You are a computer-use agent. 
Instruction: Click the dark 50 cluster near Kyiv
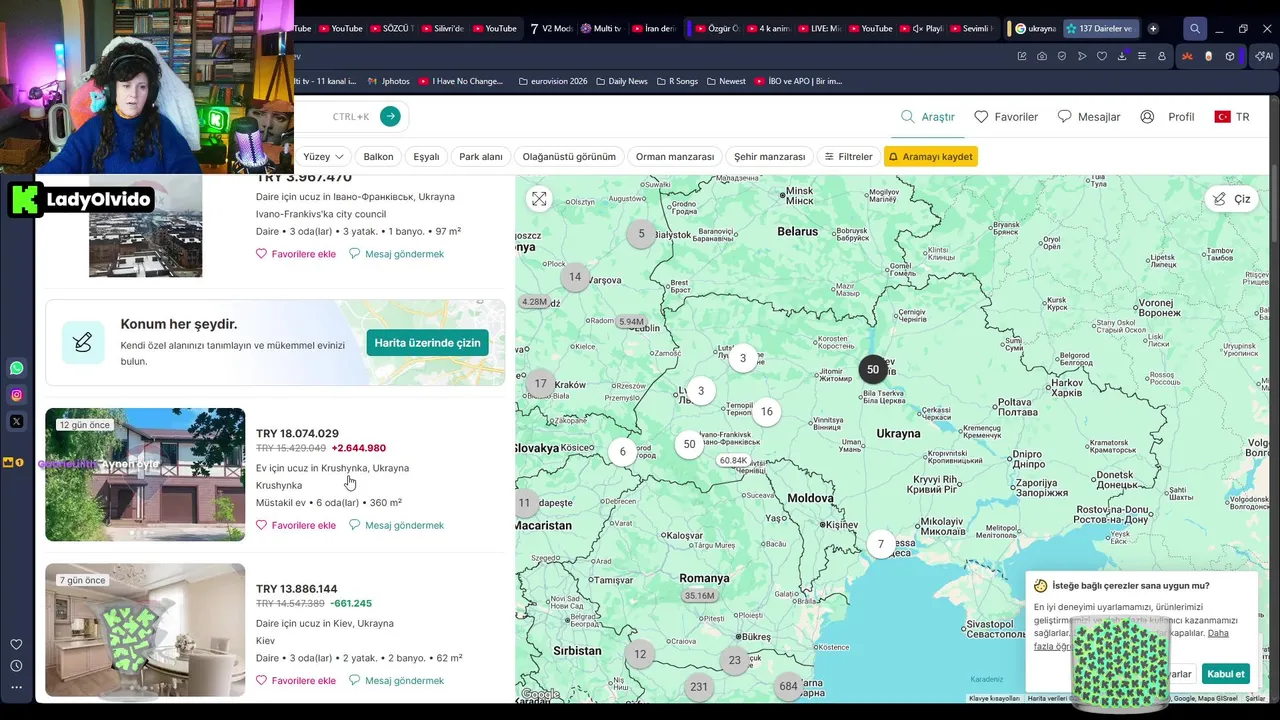[873, 369]
